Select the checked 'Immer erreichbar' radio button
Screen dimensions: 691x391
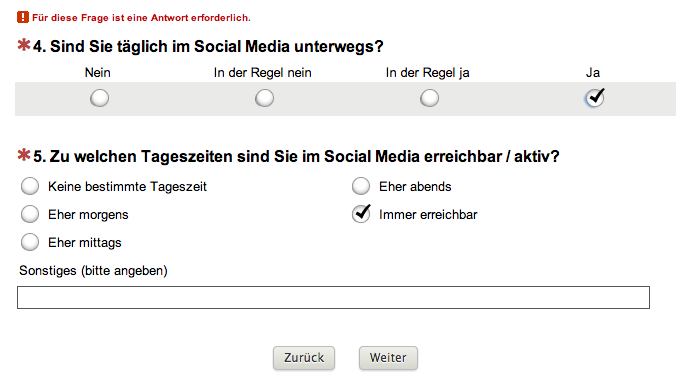(361, 214)
